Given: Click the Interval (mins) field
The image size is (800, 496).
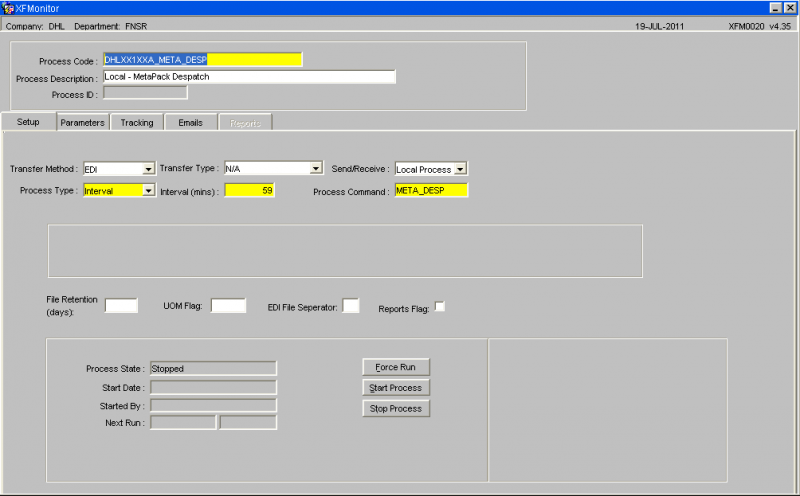Looking at the screenshot, I should click(249, 190).
